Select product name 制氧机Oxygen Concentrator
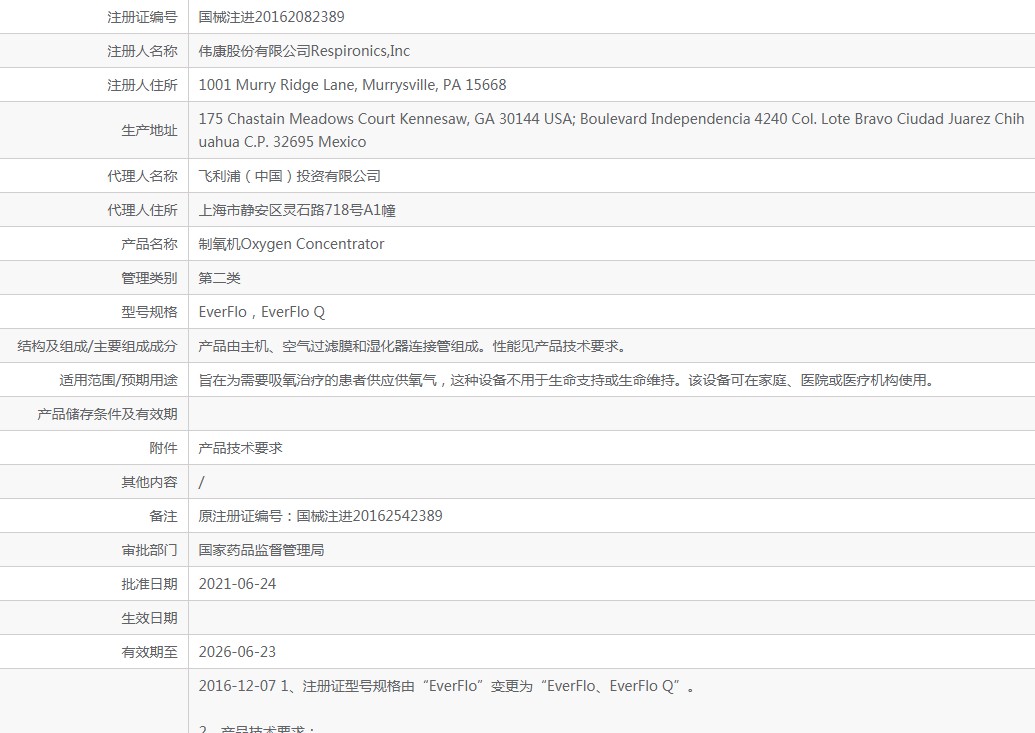This screenshot has height=733, width=1035. point(291,244)
